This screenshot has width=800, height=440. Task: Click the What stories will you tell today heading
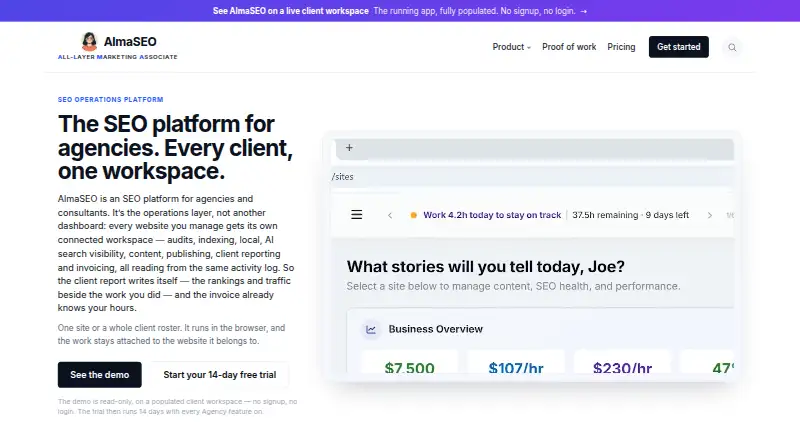point(486,266)
